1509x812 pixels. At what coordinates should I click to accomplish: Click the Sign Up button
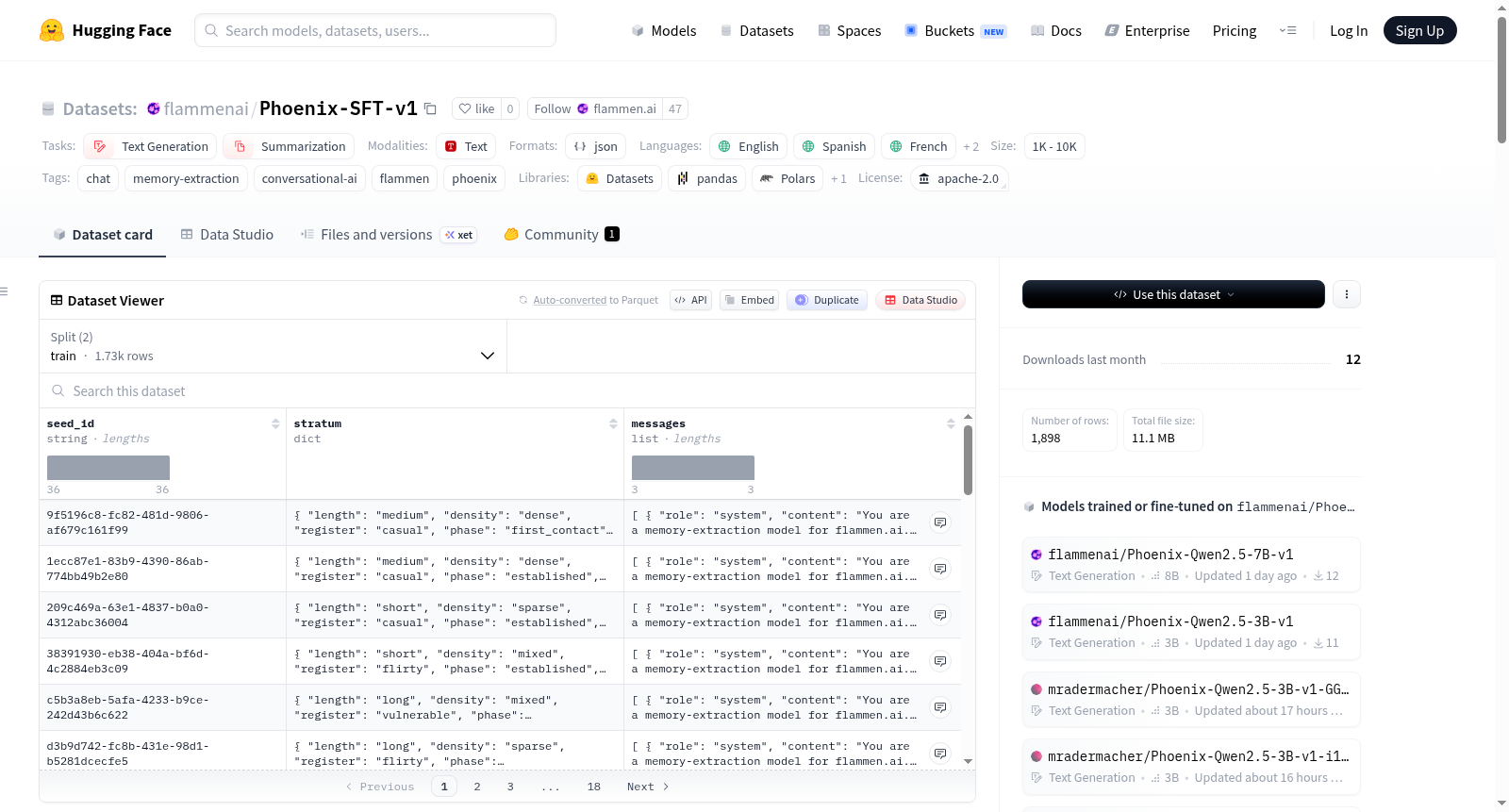point(1419,30)
